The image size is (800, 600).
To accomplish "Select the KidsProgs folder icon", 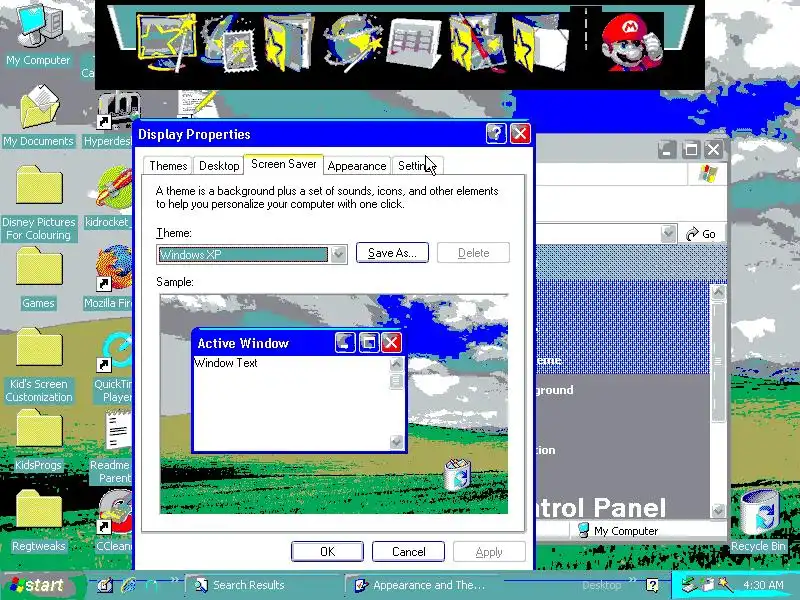I will 39,441.
